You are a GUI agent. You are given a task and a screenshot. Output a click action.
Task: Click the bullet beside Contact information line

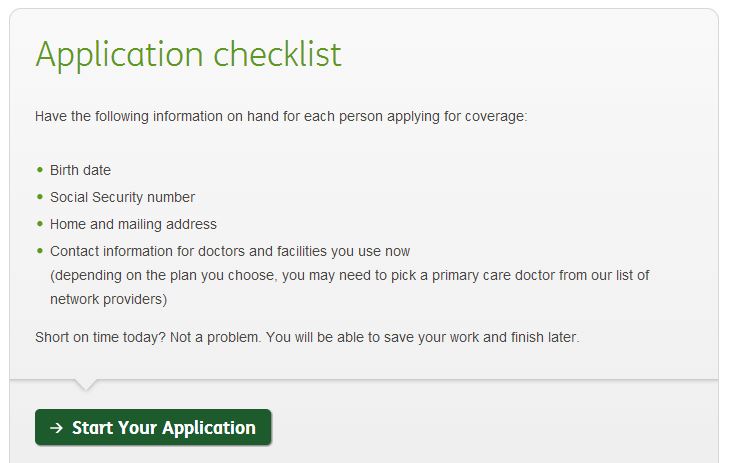(40, 251)
